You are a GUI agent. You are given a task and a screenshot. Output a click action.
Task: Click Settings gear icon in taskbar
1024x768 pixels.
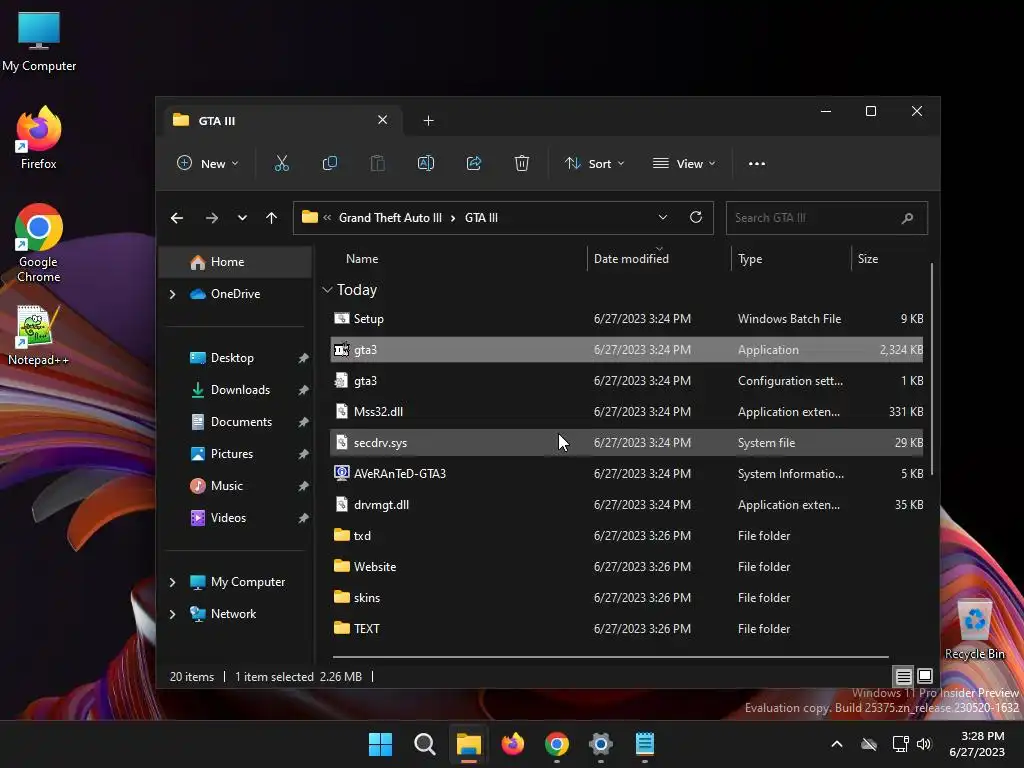(601, 744)
